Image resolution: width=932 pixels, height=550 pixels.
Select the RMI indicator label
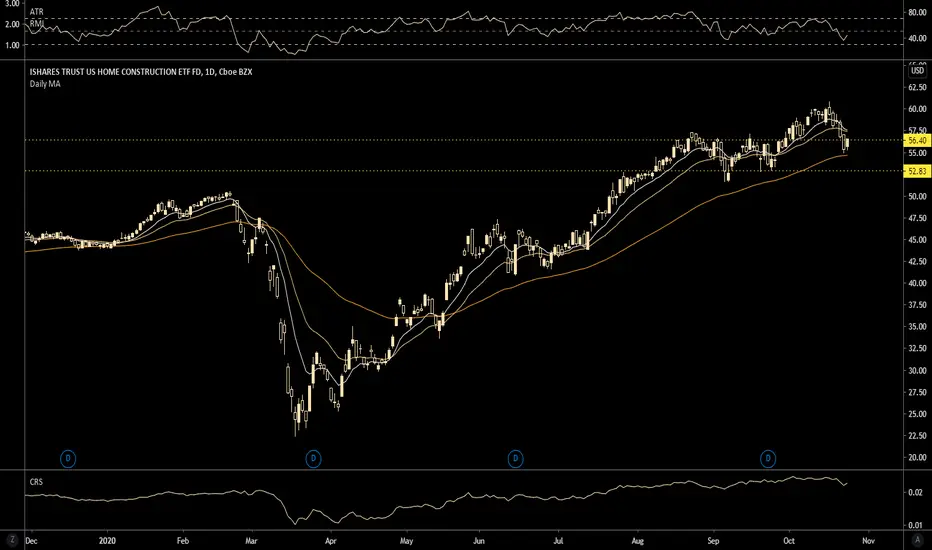(36, 23)
